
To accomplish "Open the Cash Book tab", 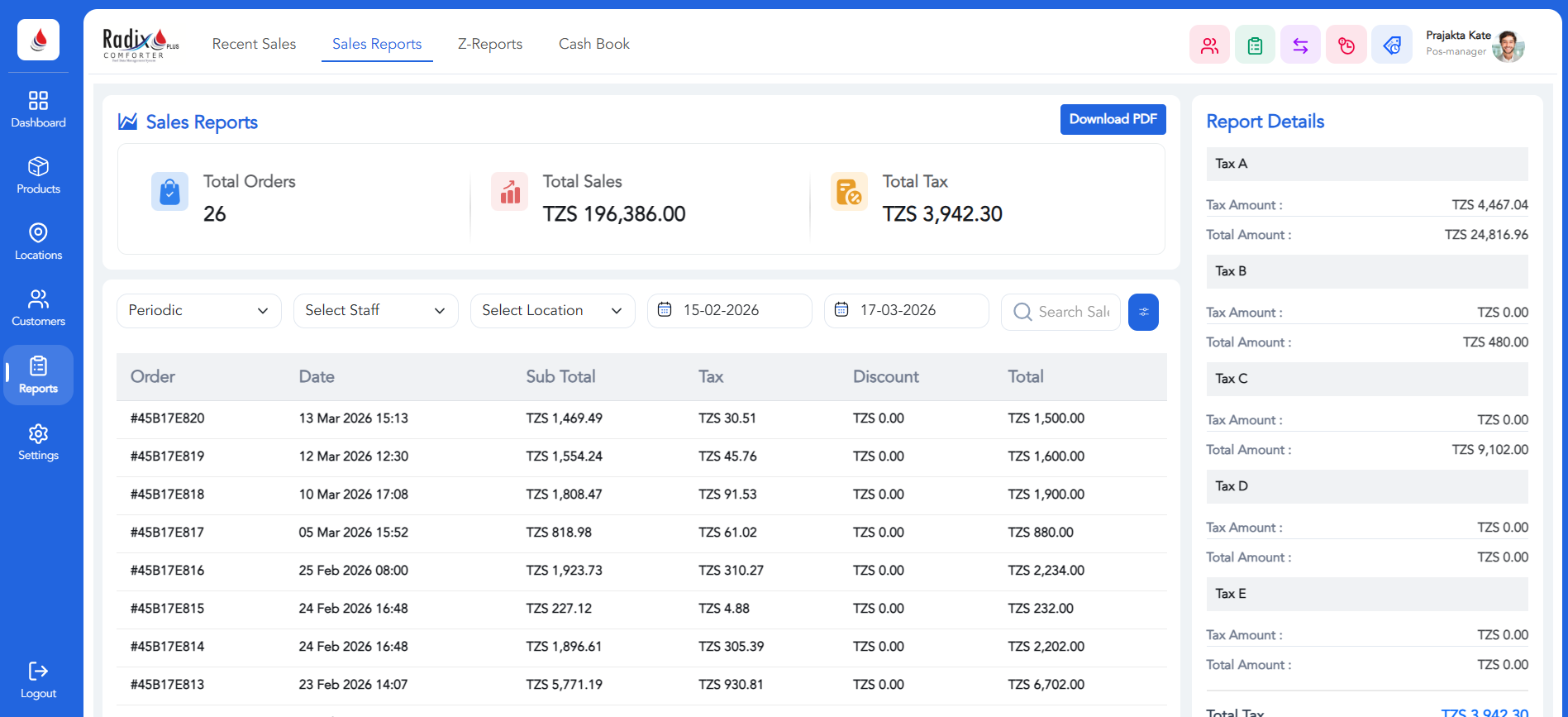I will [x=593, y=44].
